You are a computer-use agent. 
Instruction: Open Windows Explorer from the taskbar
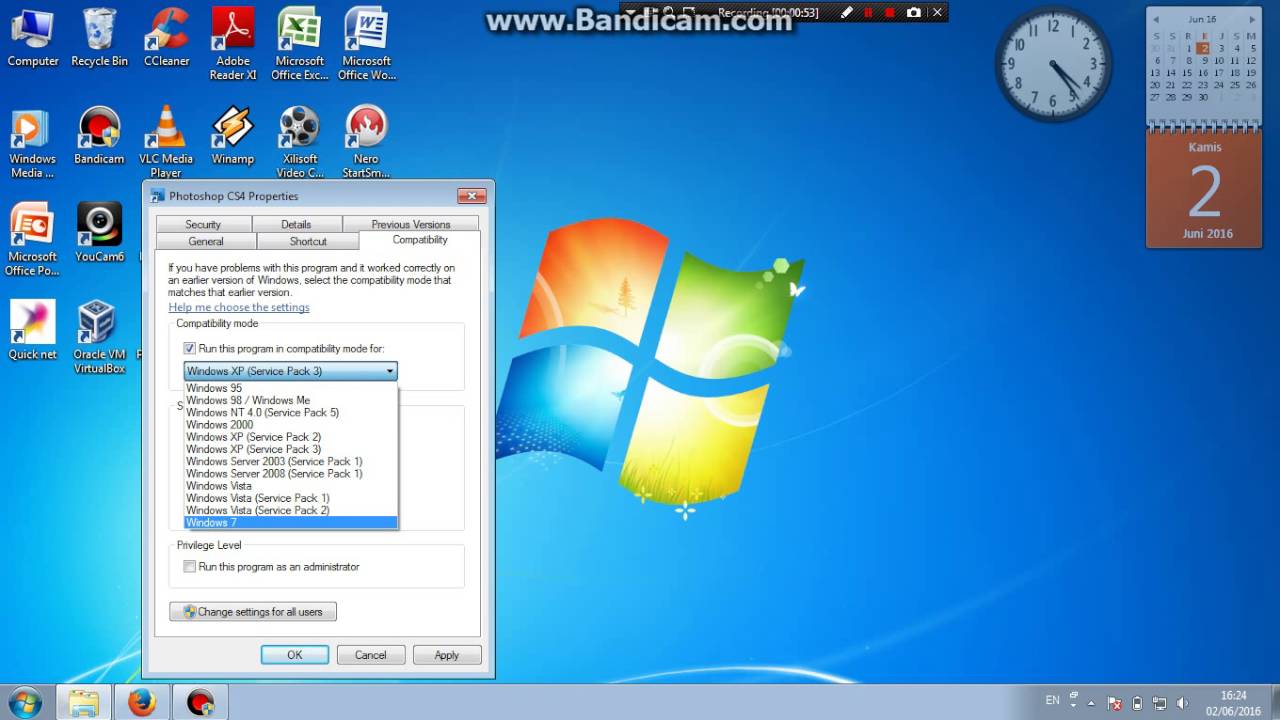(x=84, y=703)
